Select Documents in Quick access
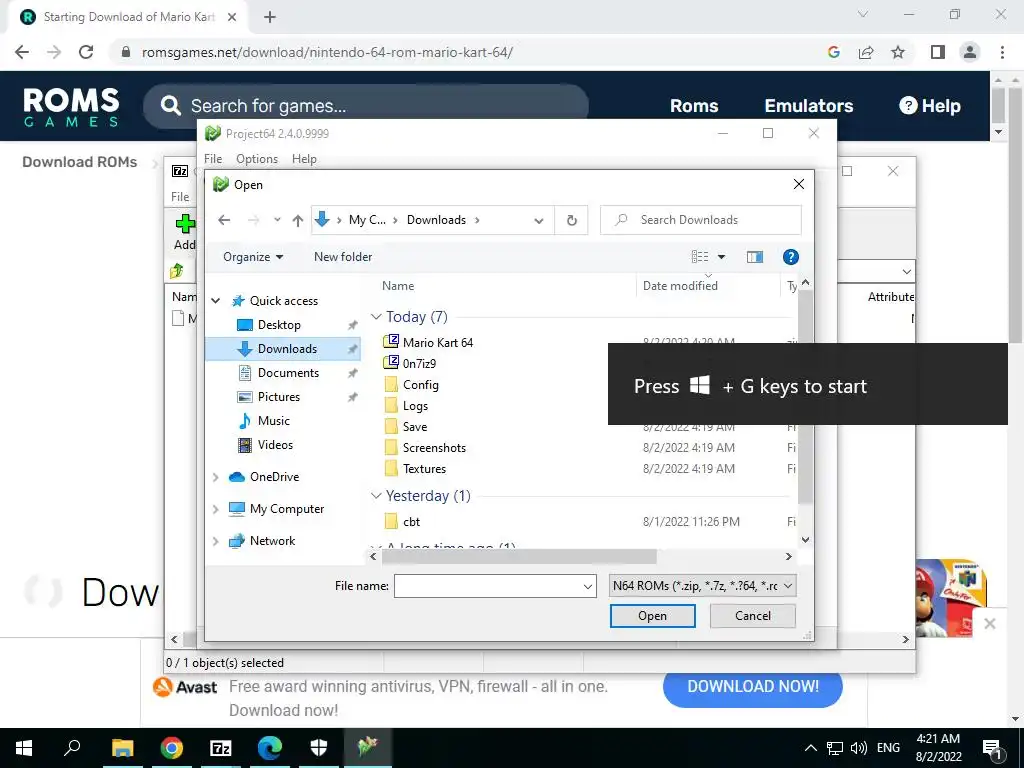The image size is (1024, 768). (288, 373)
